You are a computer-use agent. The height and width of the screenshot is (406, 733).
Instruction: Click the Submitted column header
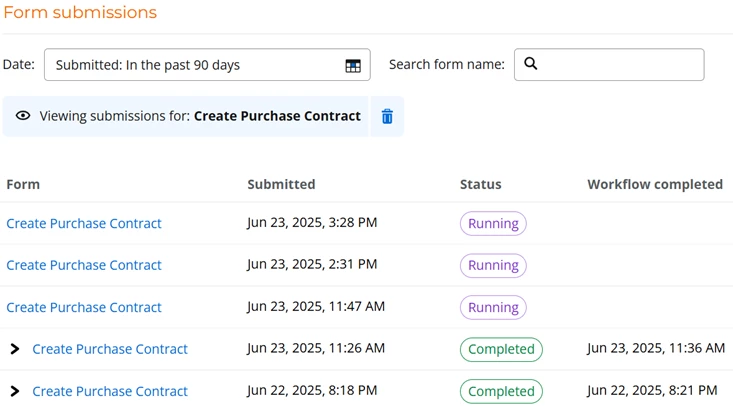(x=281, y=184)
